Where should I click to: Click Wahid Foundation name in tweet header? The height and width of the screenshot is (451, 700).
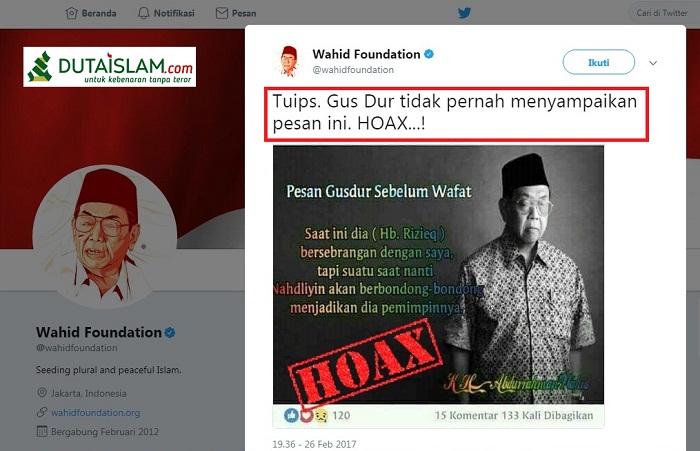(x=367, y=54)
